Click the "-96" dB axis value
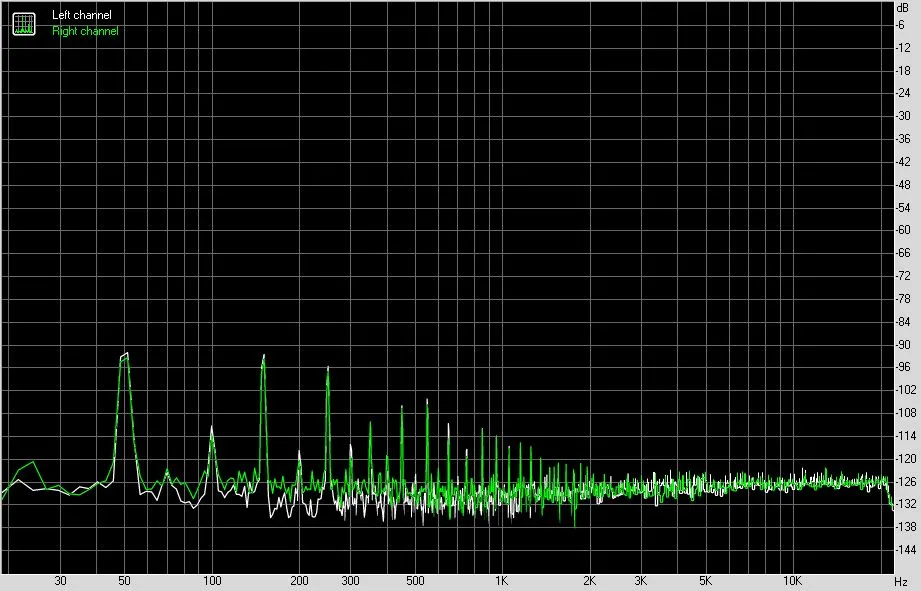 [x=902, y=367]
